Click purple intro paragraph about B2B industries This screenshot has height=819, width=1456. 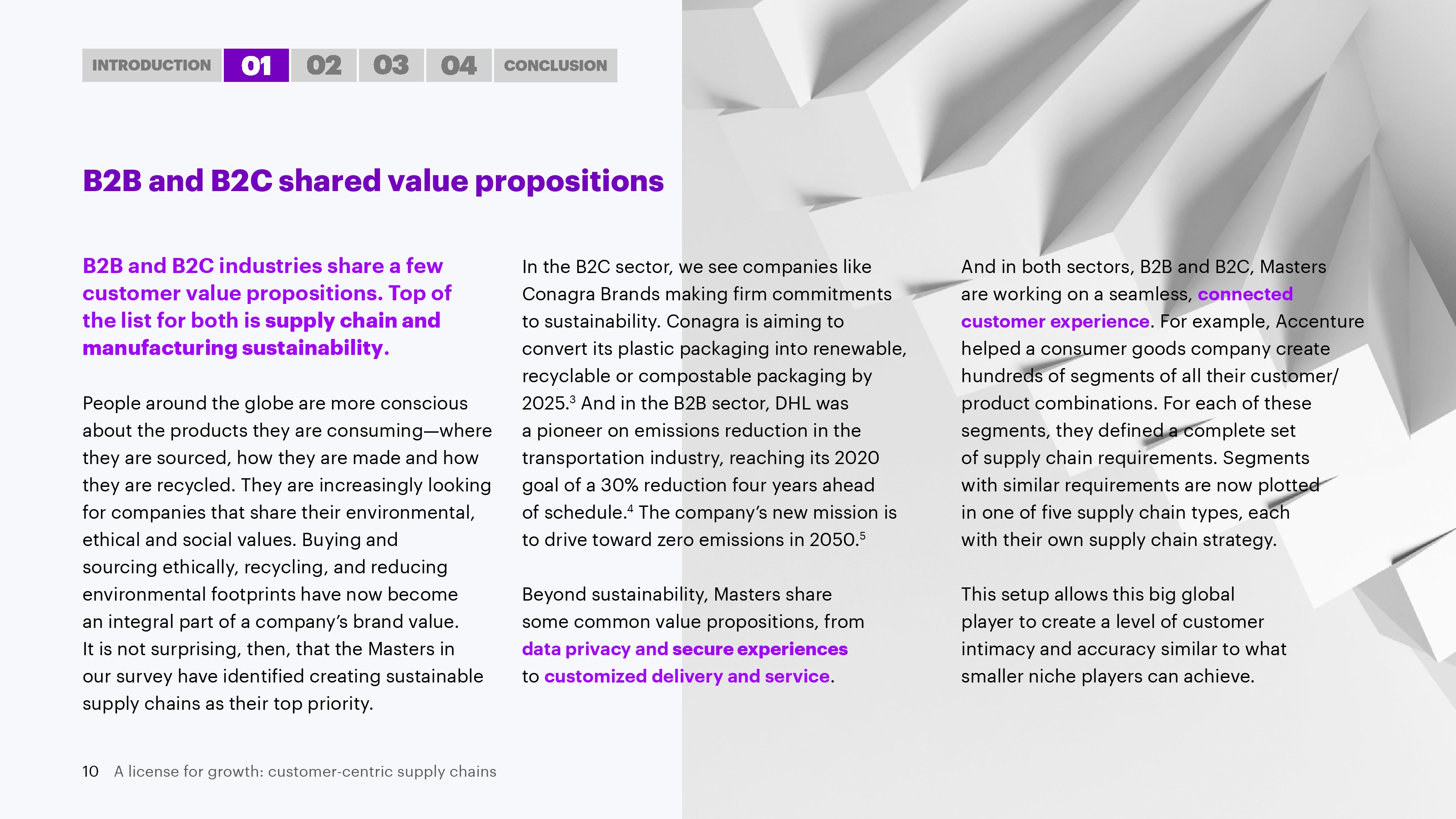pos(266,306)
